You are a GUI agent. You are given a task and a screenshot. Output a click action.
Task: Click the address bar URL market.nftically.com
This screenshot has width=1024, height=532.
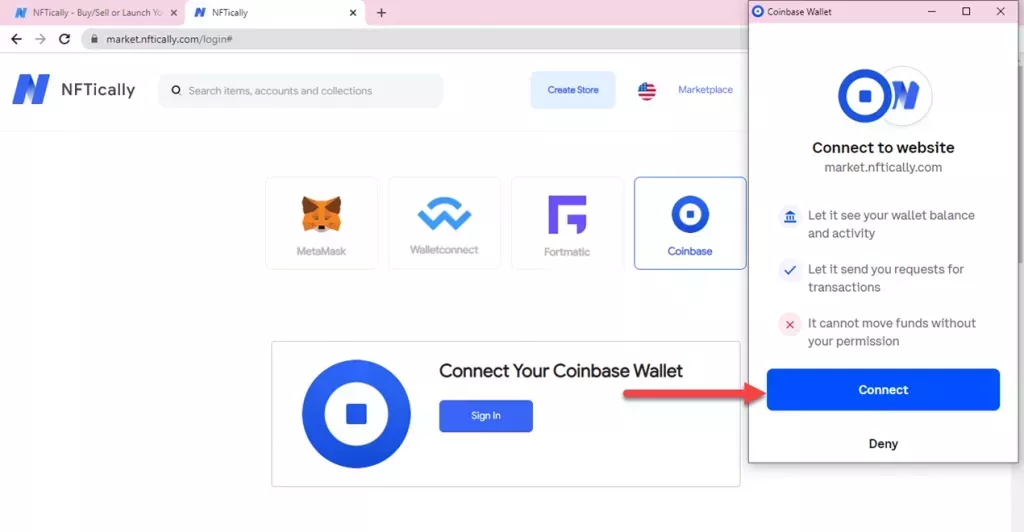169,39
